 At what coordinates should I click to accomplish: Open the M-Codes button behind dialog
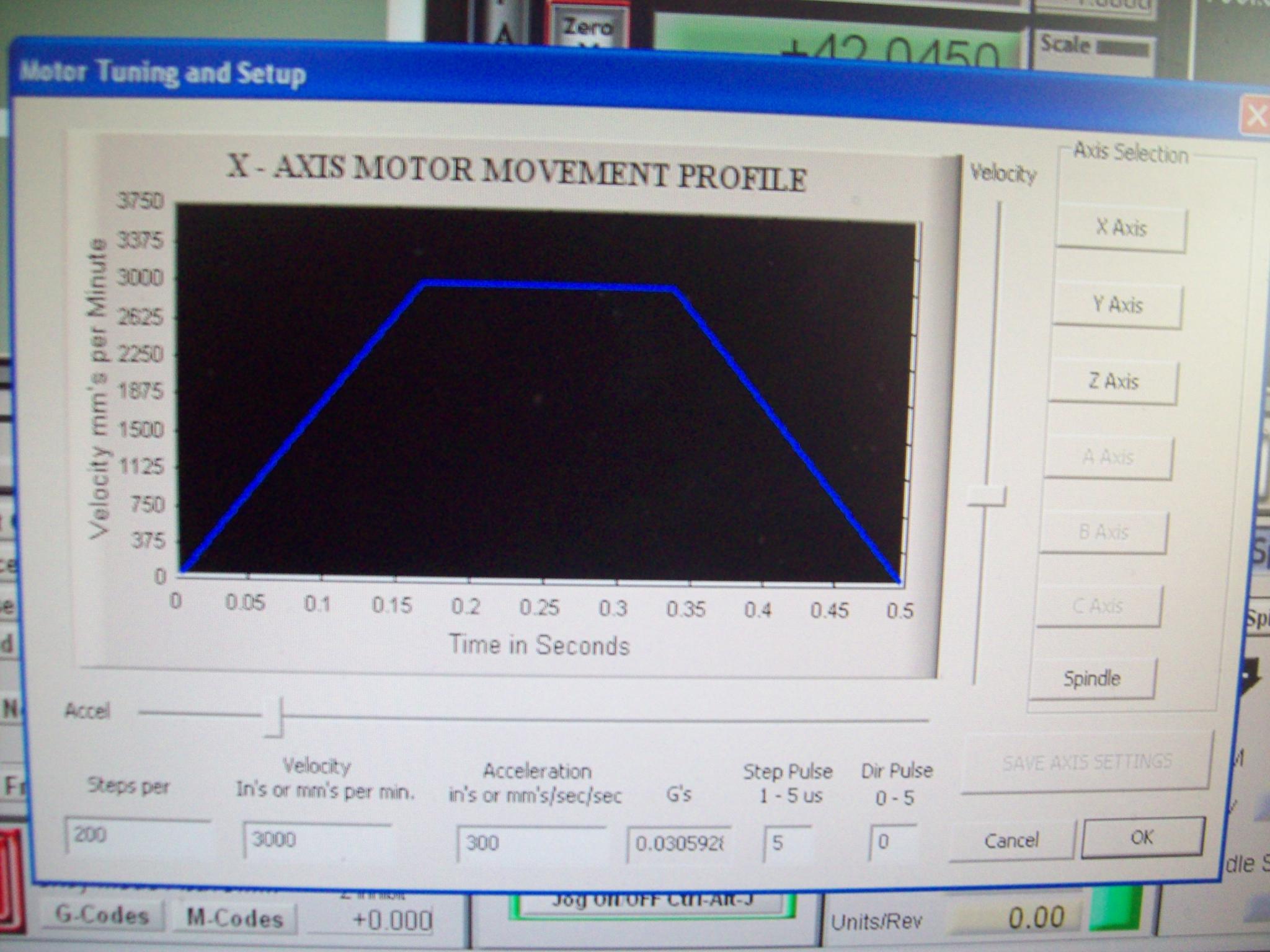234,919
